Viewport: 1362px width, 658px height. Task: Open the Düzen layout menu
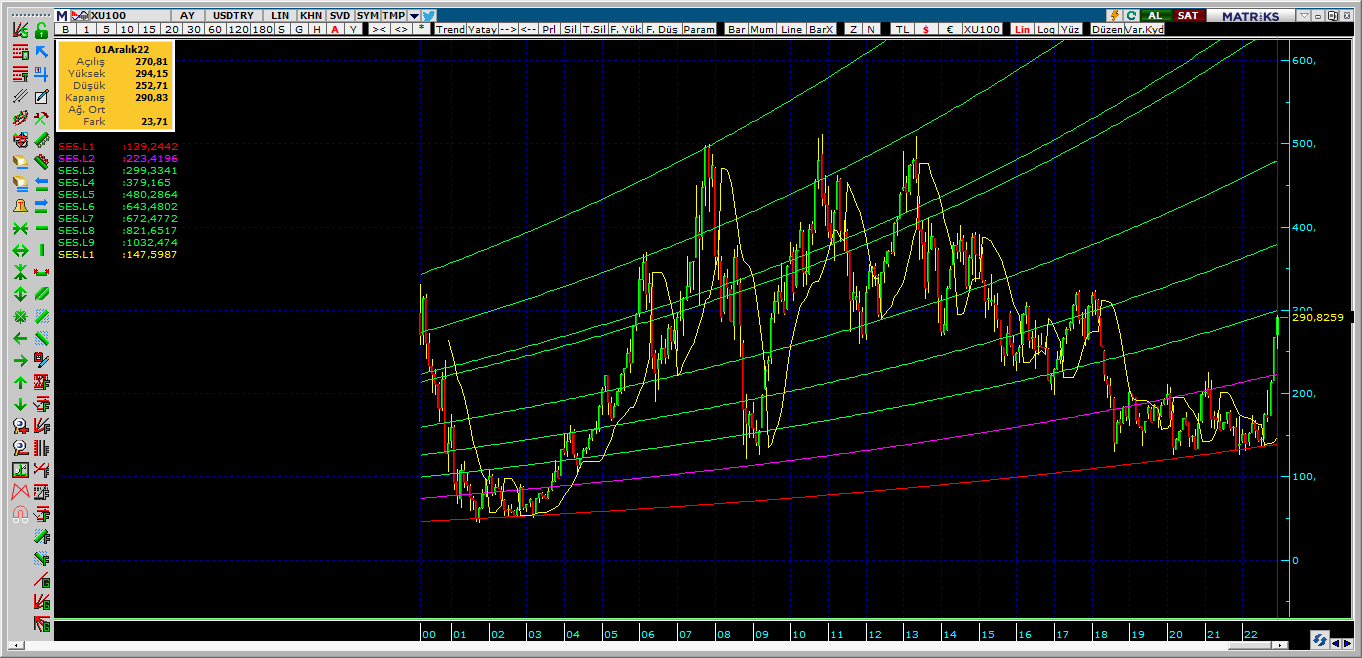click(1107, 29)
